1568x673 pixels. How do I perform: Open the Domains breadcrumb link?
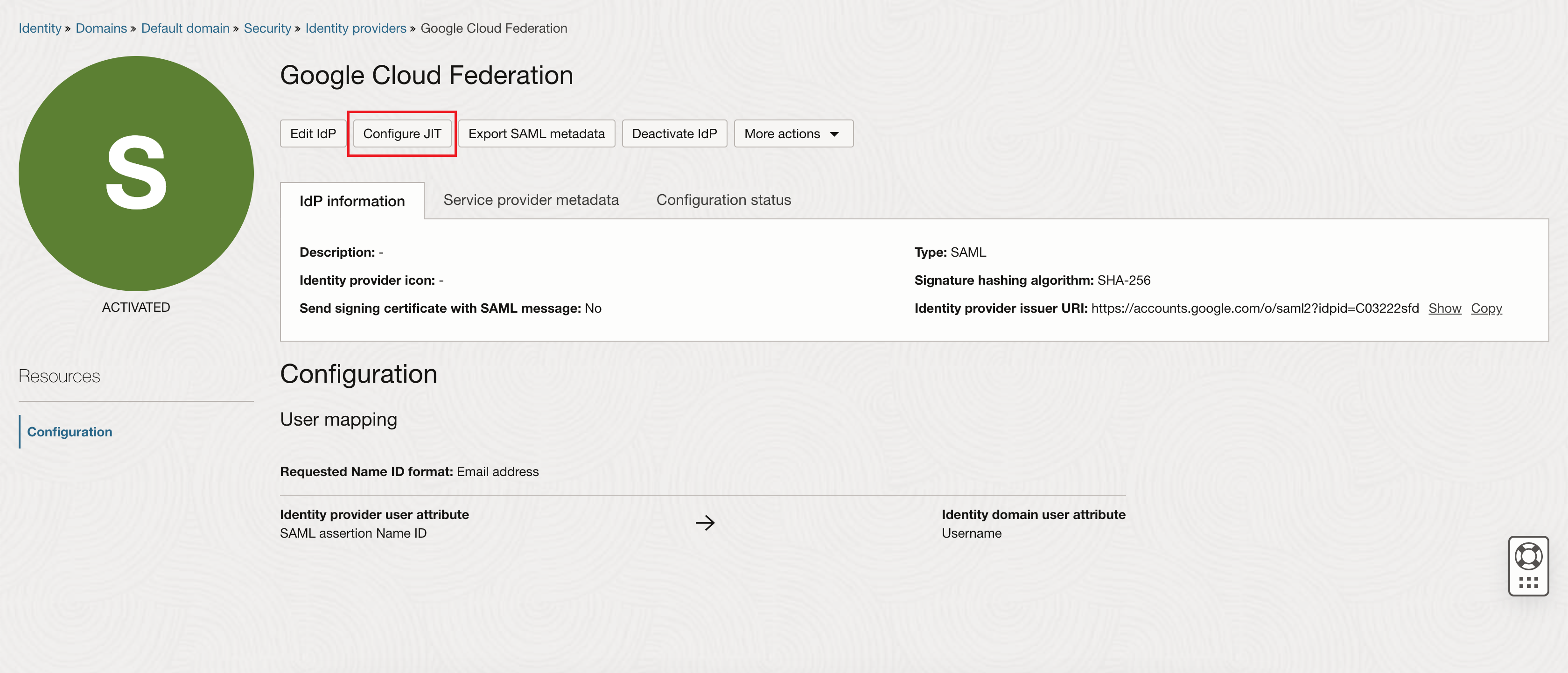click(101, 28)
